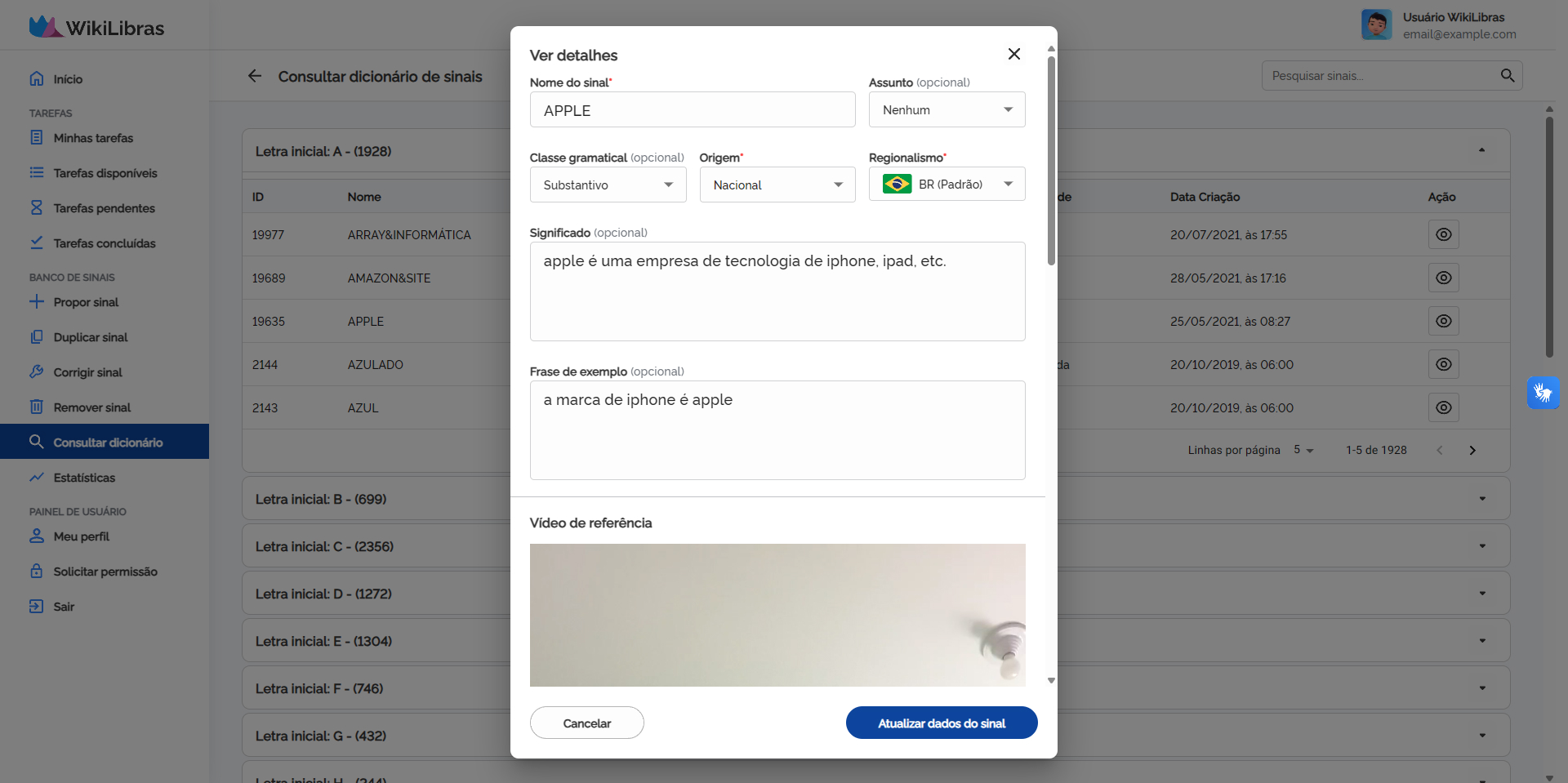Click the Frase de exemplo text area

(x=777, y=430)
